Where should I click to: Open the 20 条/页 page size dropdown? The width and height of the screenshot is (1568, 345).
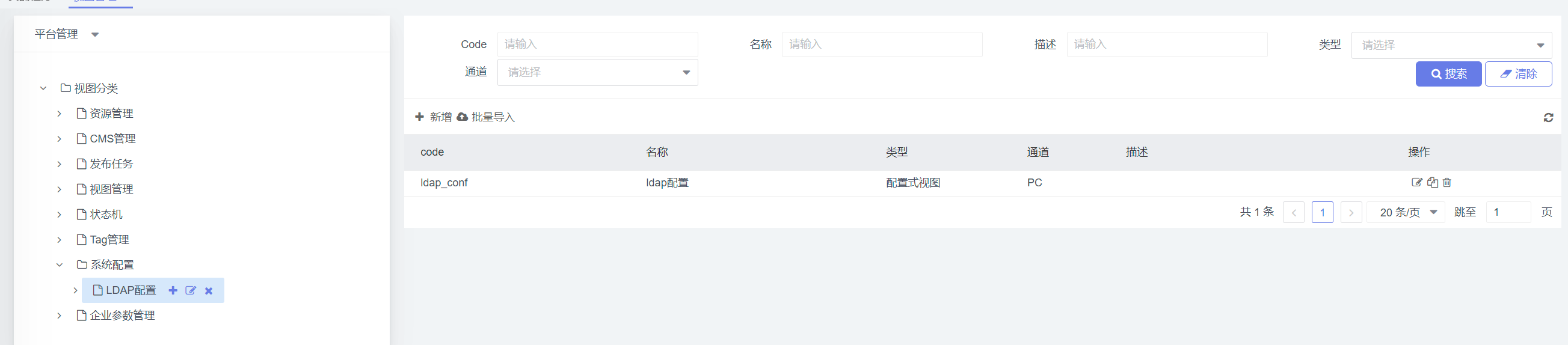tap(1405, 212)
